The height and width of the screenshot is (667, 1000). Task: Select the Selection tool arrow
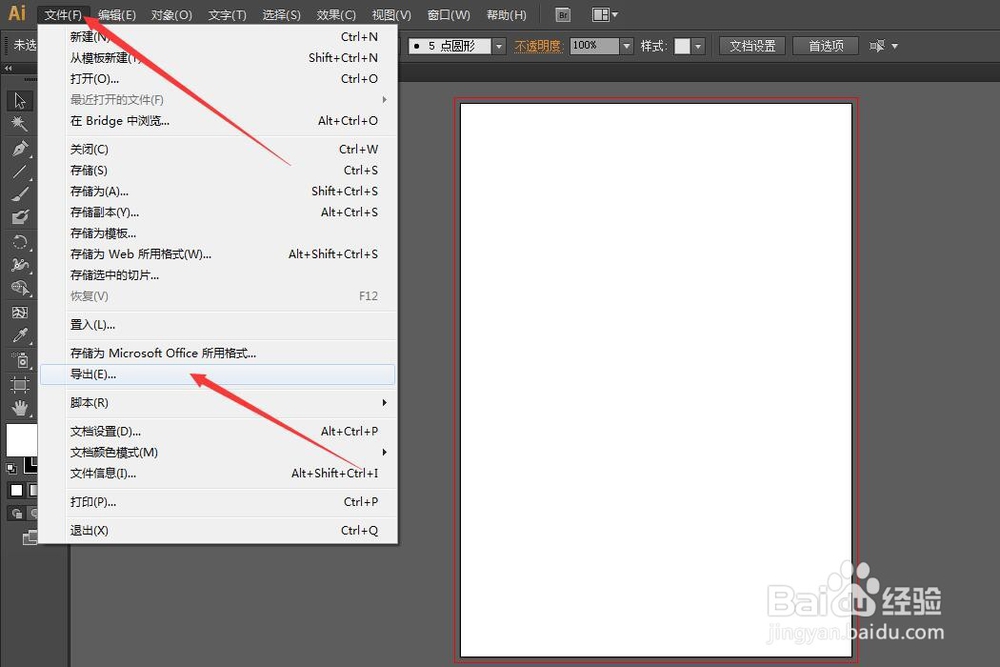20,100
